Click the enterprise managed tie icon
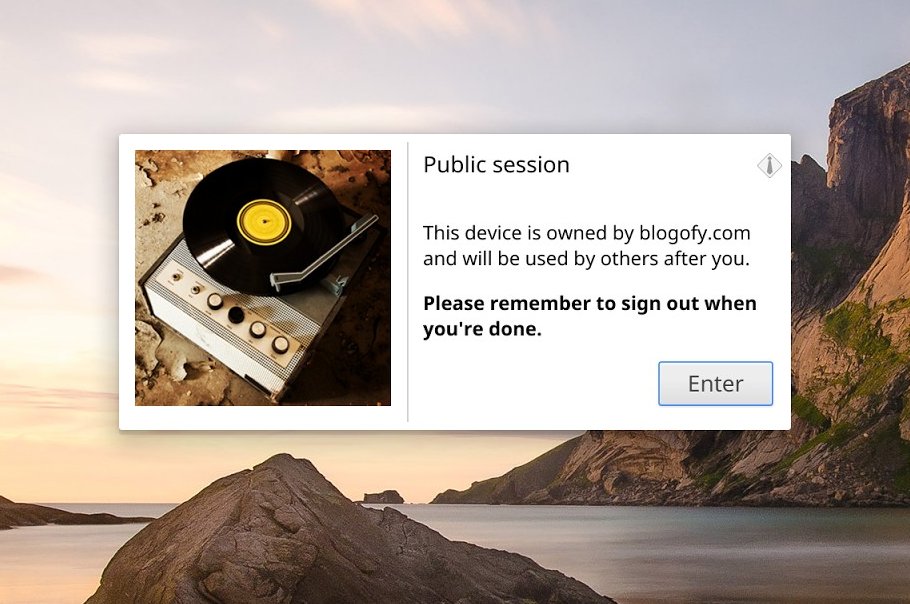This screenshot has width=910, height=604. 769,165
